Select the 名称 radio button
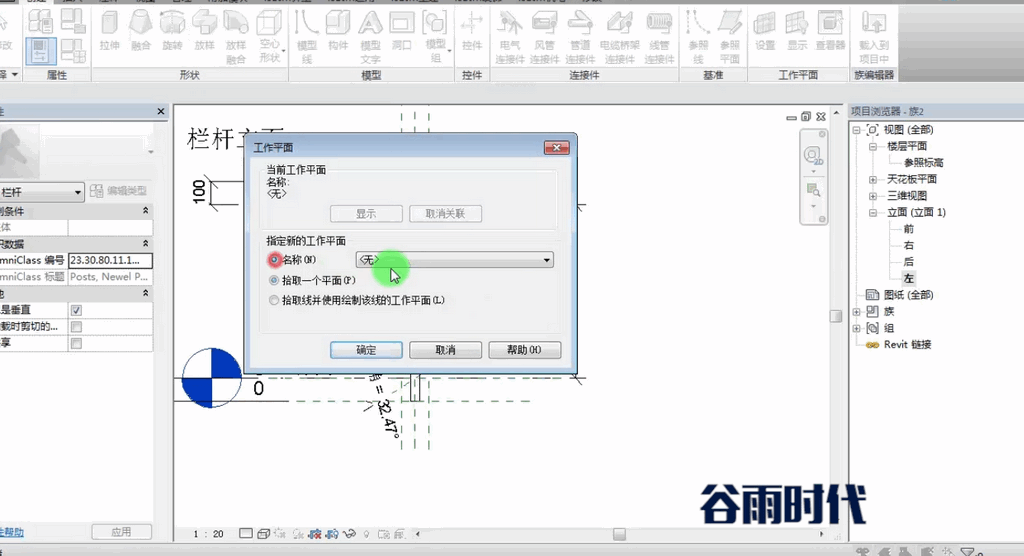Image resolution: width=1024 pixels, height=556 pixels. coord(274,260)
